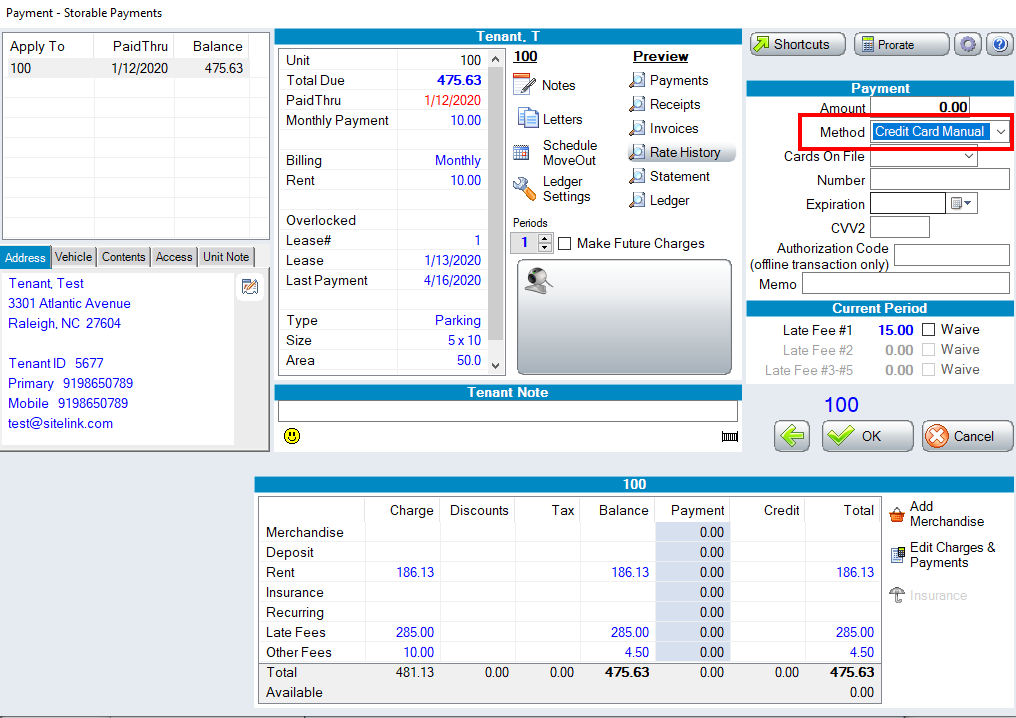Open the Letters icon
1016x718 pixels.
527,119
